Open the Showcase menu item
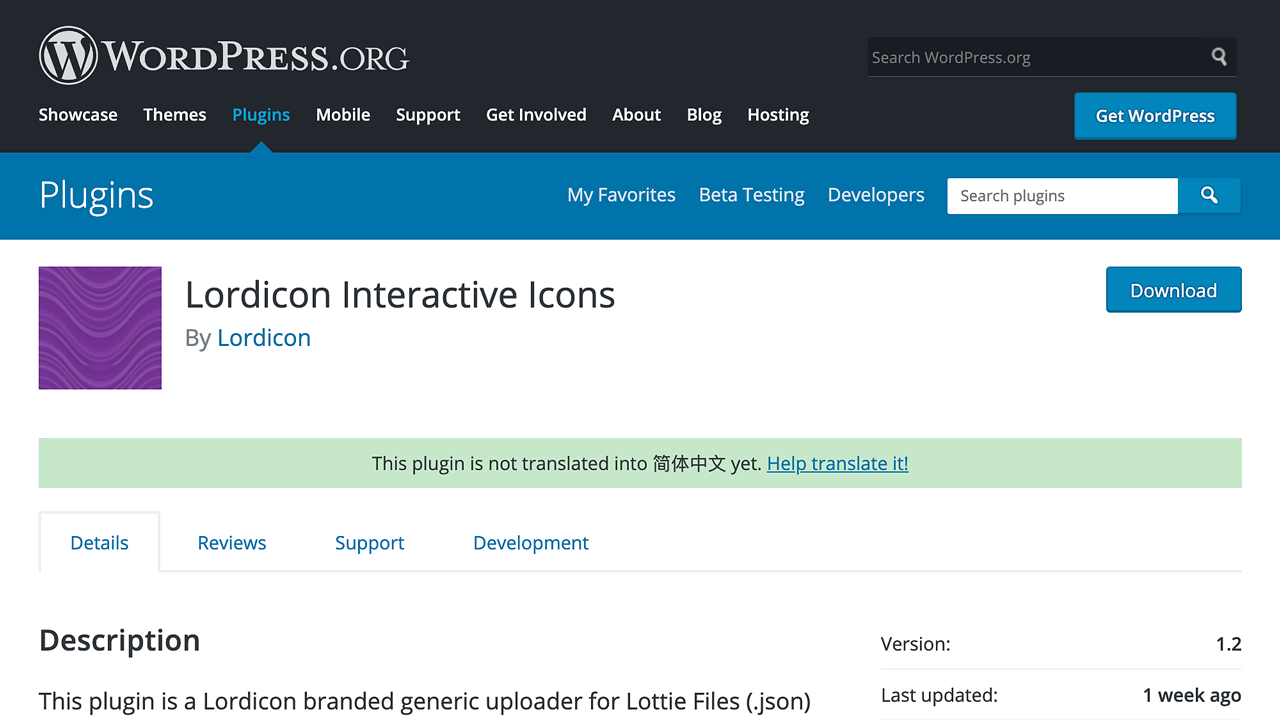This screenshot has width=1280, height=720. click(x=78, y=115)
